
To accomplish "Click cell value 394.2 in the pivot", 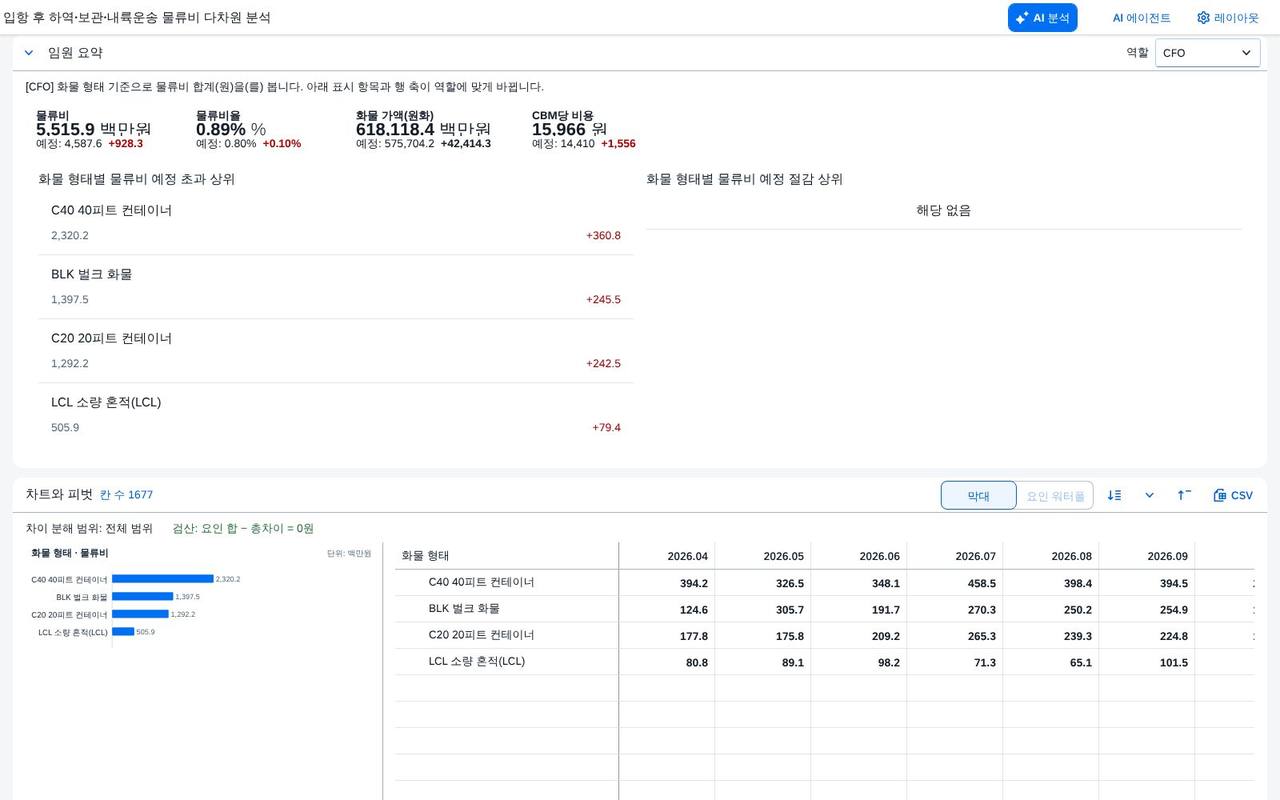I will click(694, 583).
